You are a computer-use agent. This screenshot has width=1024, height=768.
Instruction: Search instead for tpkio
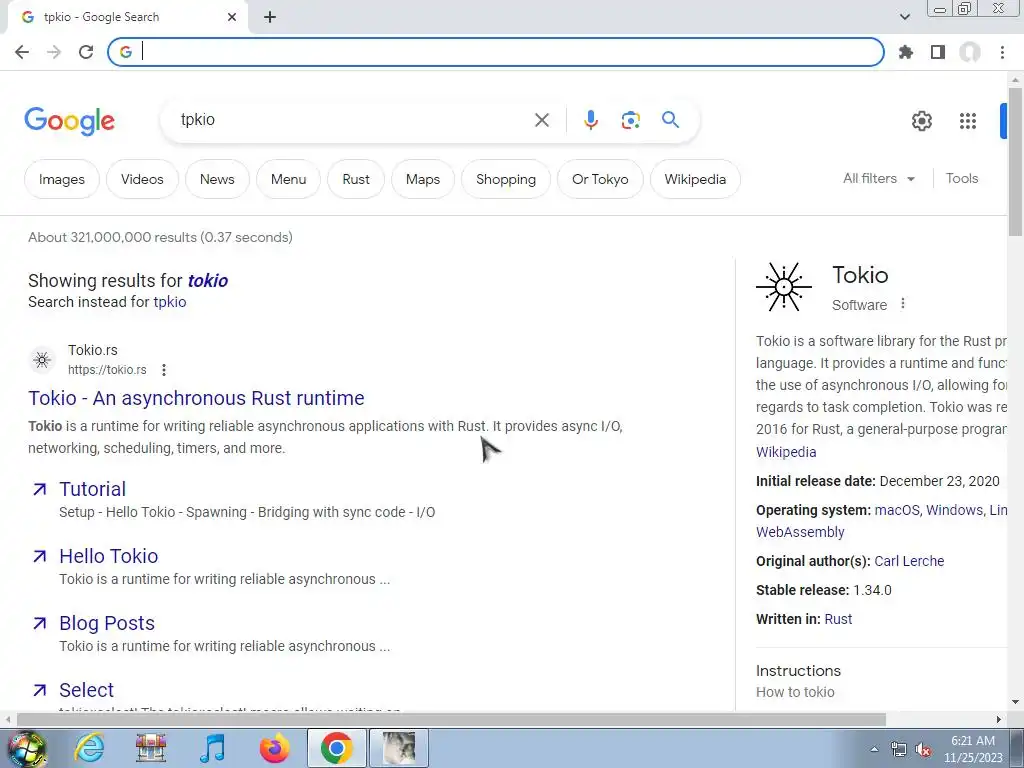click(x=170, y=302)
